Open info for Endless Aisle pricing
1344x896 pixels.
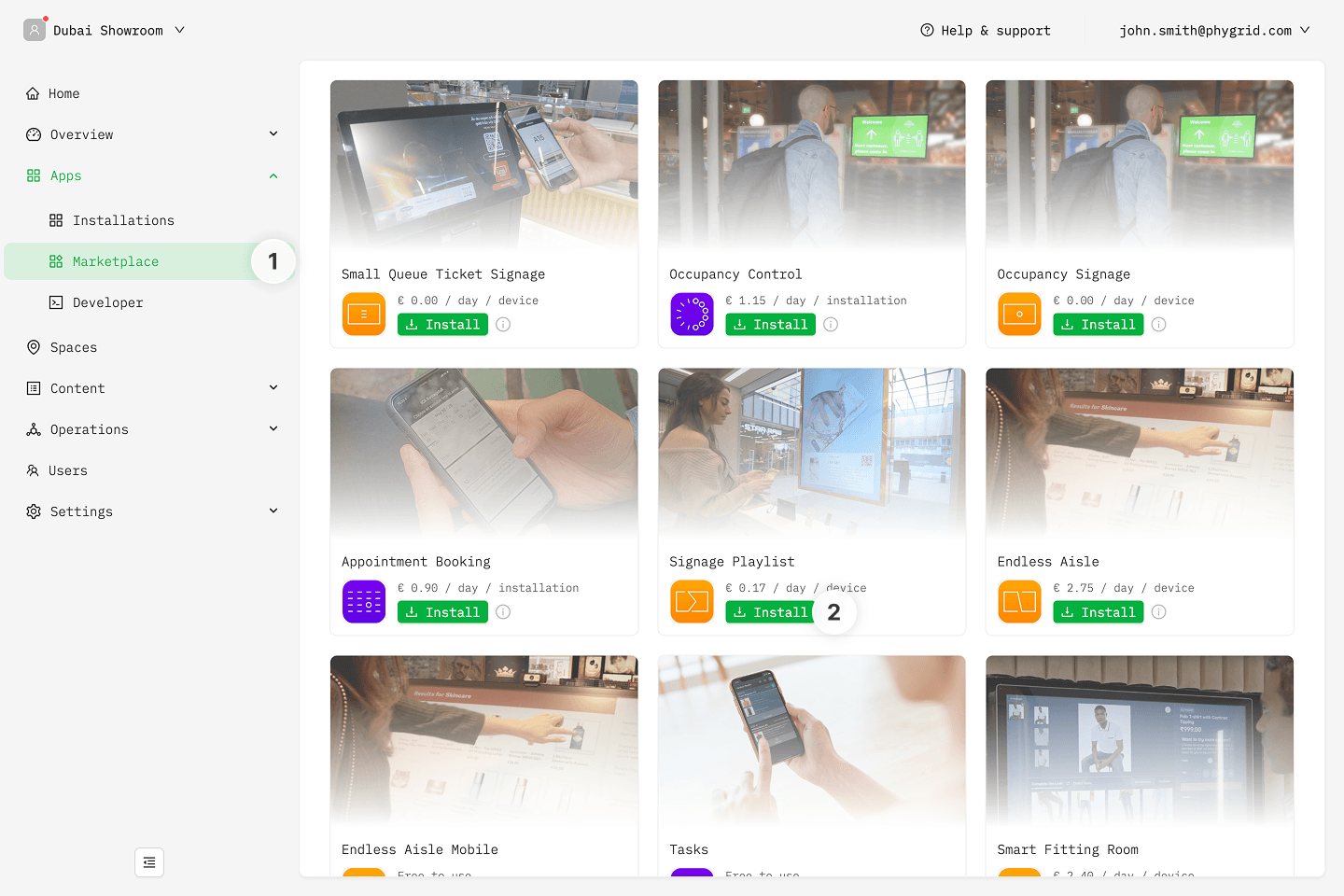[x=1158, y=612]
